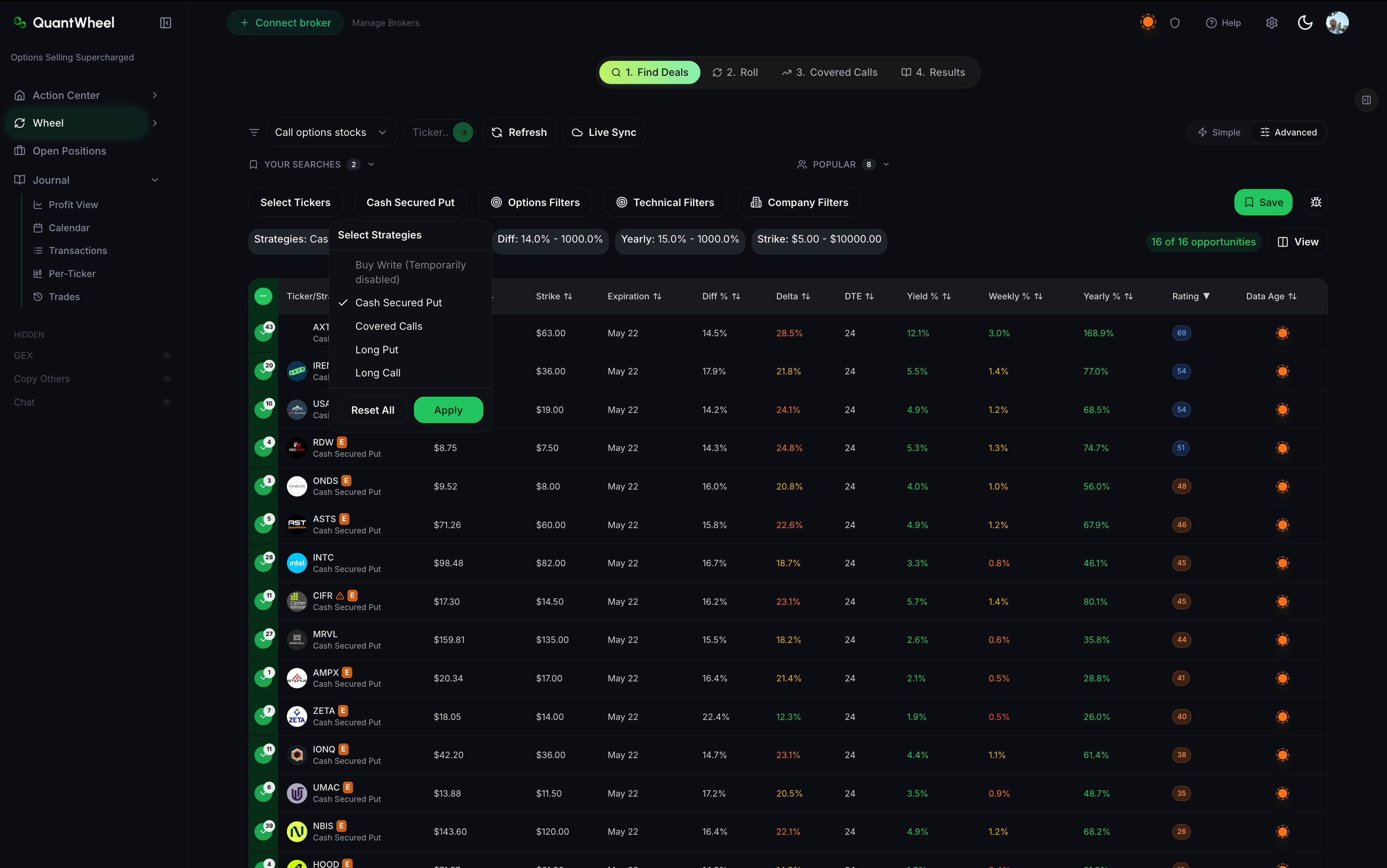Click the ZETA company logo

point(297,716)
